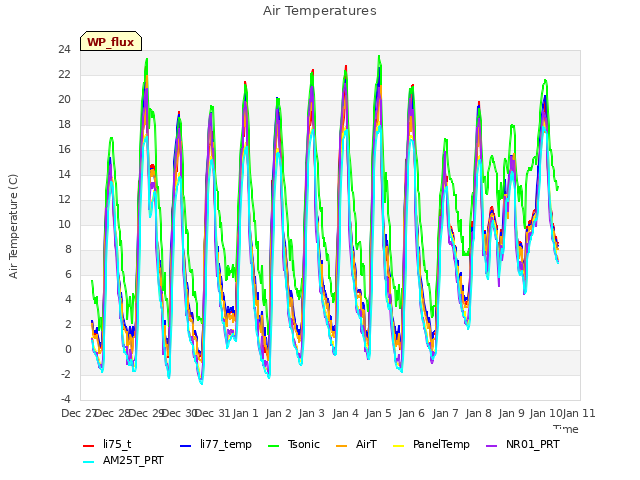
Task: Click the Jan 1 x-axis tick label
Action: coord(246,413)
